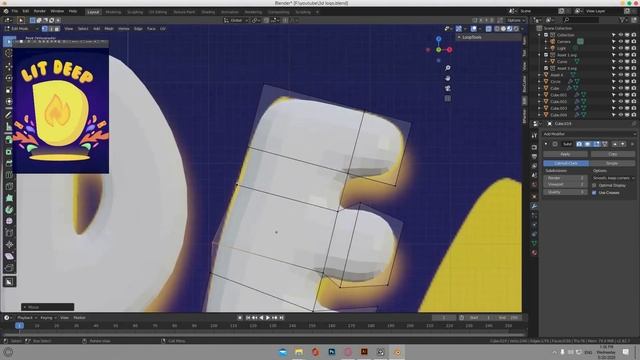Toggle X-ray view in the viewport header

point(489,29)
